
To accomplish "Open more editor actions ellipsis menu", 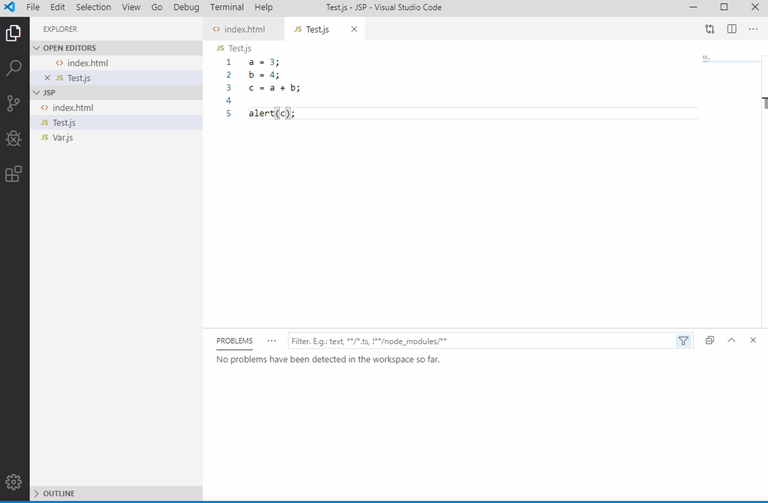I will [x=753, y=29].
